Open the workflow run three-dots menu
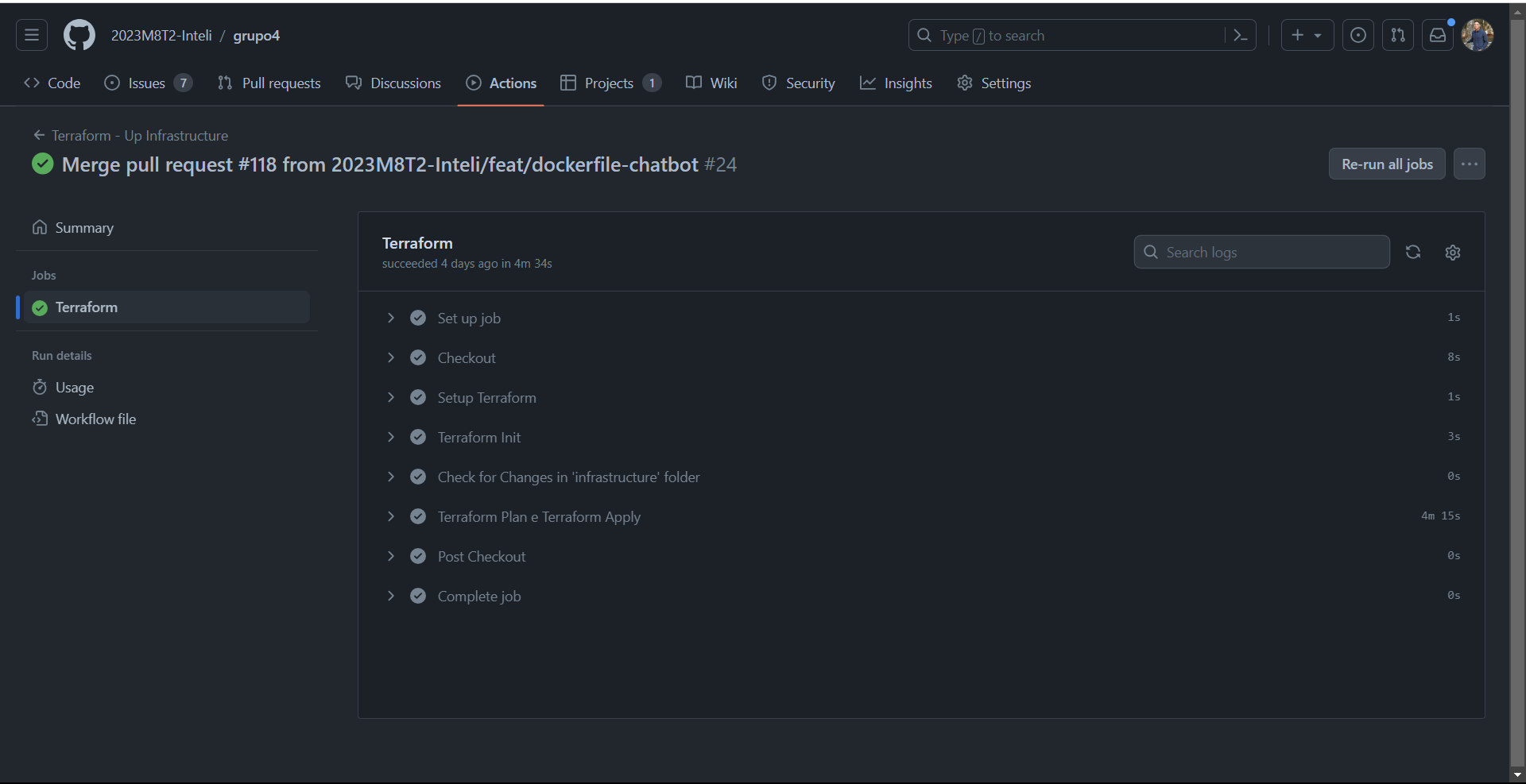The image size is (1526, 784). [1470, 164]
